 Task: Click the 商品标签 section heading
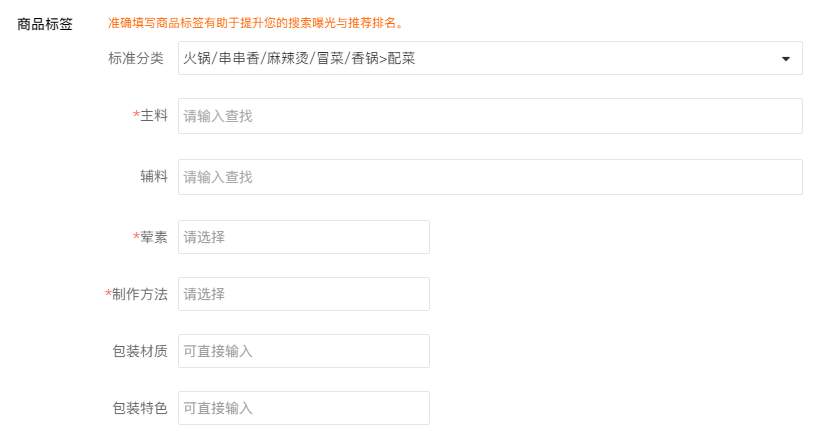tap(45, 24)
